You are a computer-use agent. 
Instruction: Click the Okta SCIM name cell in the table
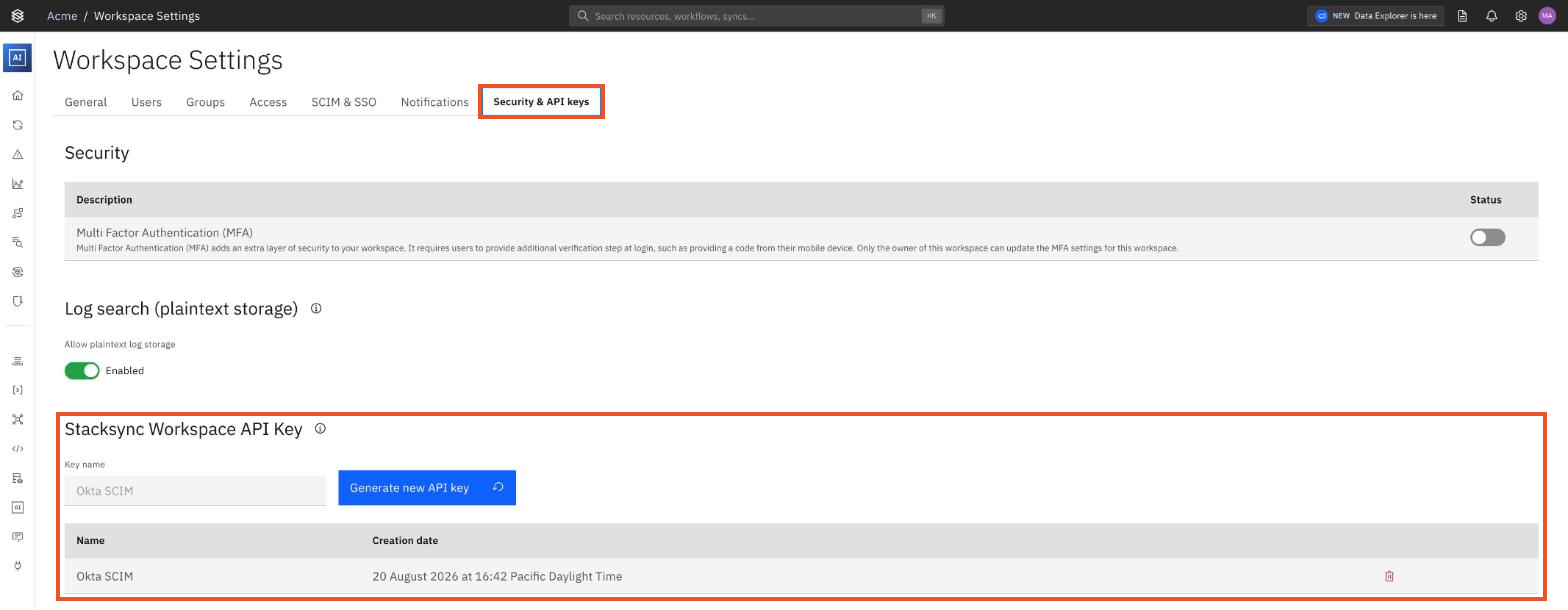(105, 576)
